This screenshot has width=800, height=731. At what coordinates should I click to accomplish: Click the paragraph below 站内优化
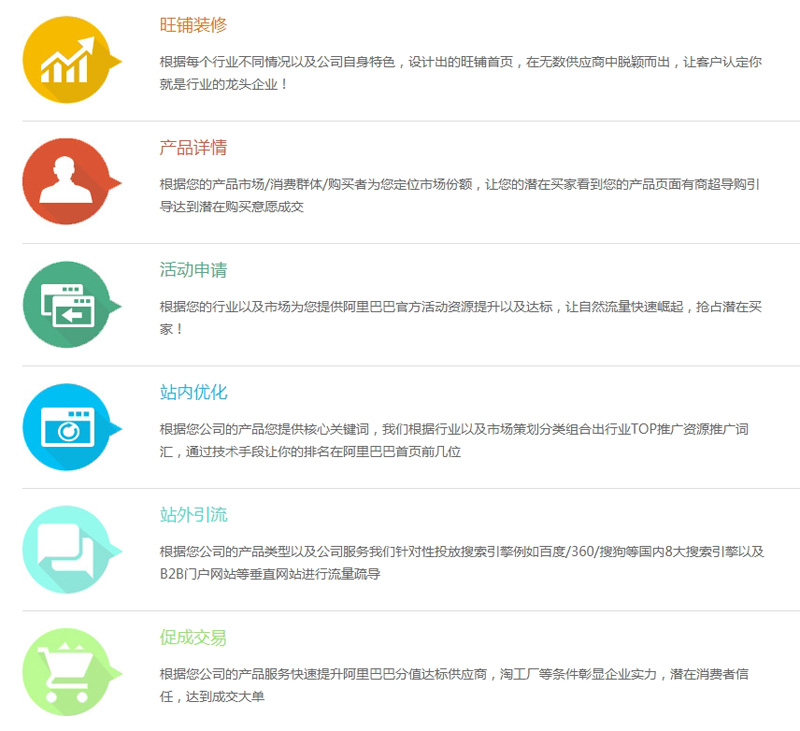(x=455, y=440)
